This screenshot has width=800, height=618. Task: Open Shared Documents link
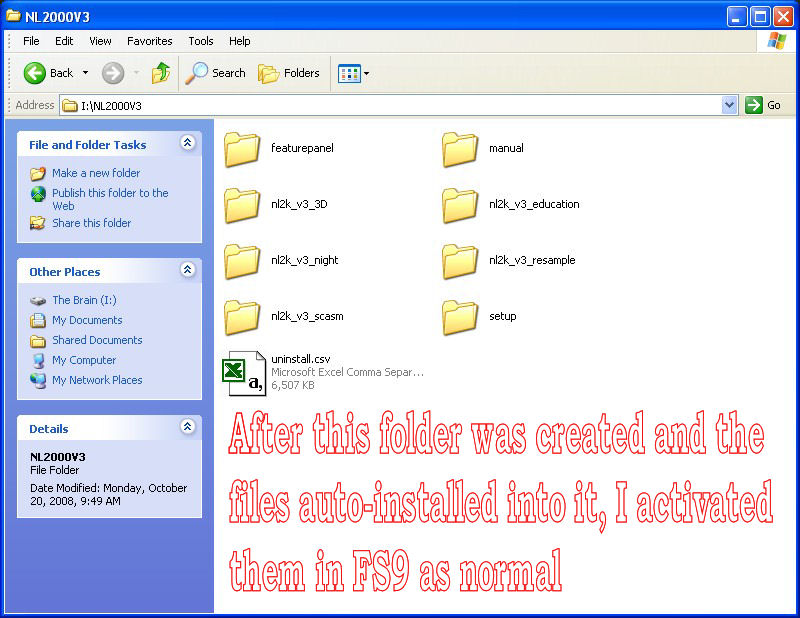coord(97,340)
